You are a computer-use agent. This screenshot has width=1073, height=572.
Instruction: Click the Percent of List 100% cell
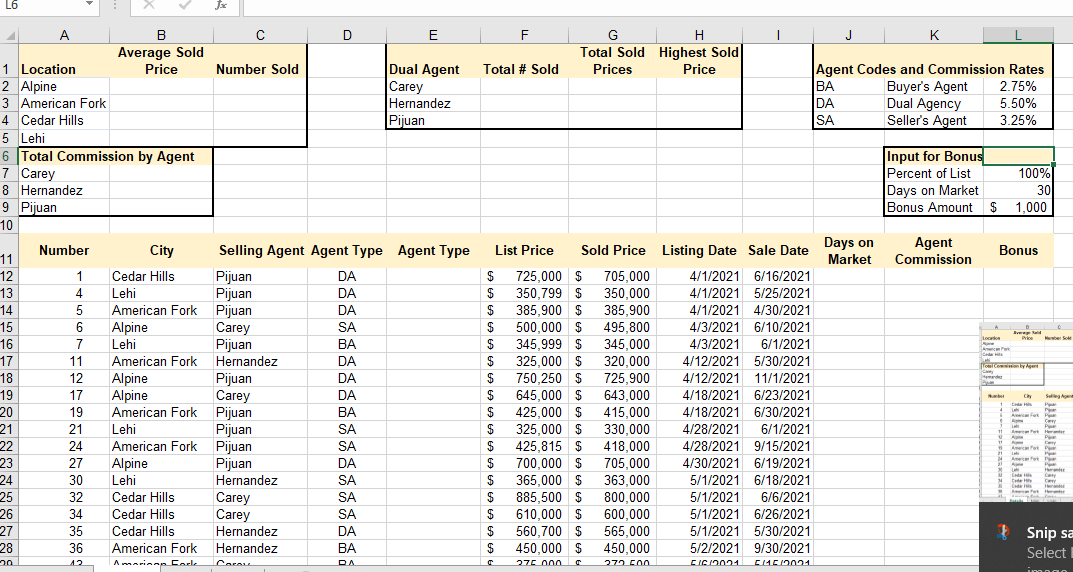(1018, 173)
